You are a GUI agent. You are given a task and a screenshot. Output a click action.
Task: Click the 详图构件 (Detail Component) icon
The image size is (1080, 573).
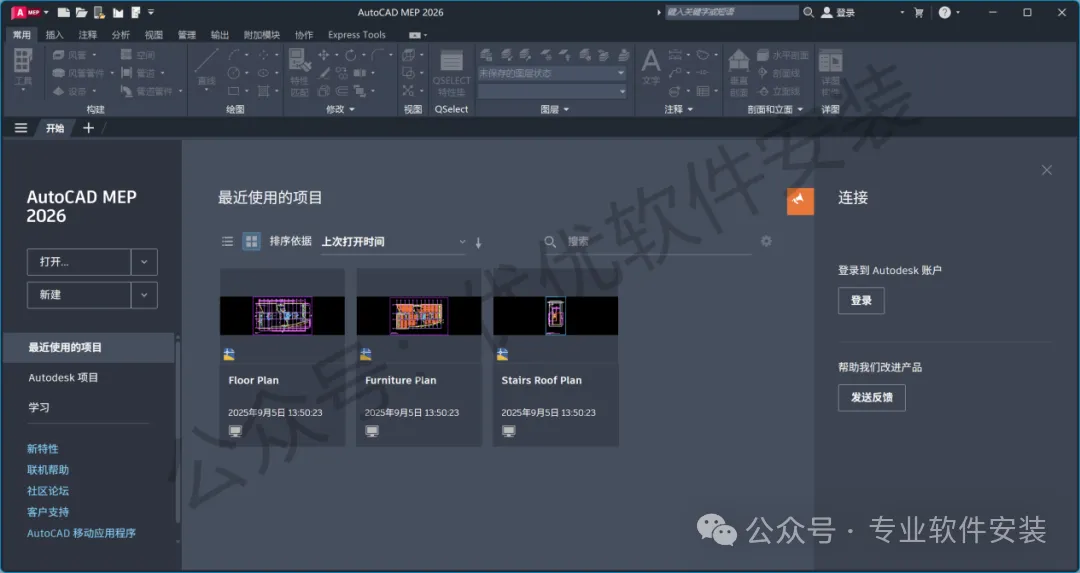[x=831, y=72]
